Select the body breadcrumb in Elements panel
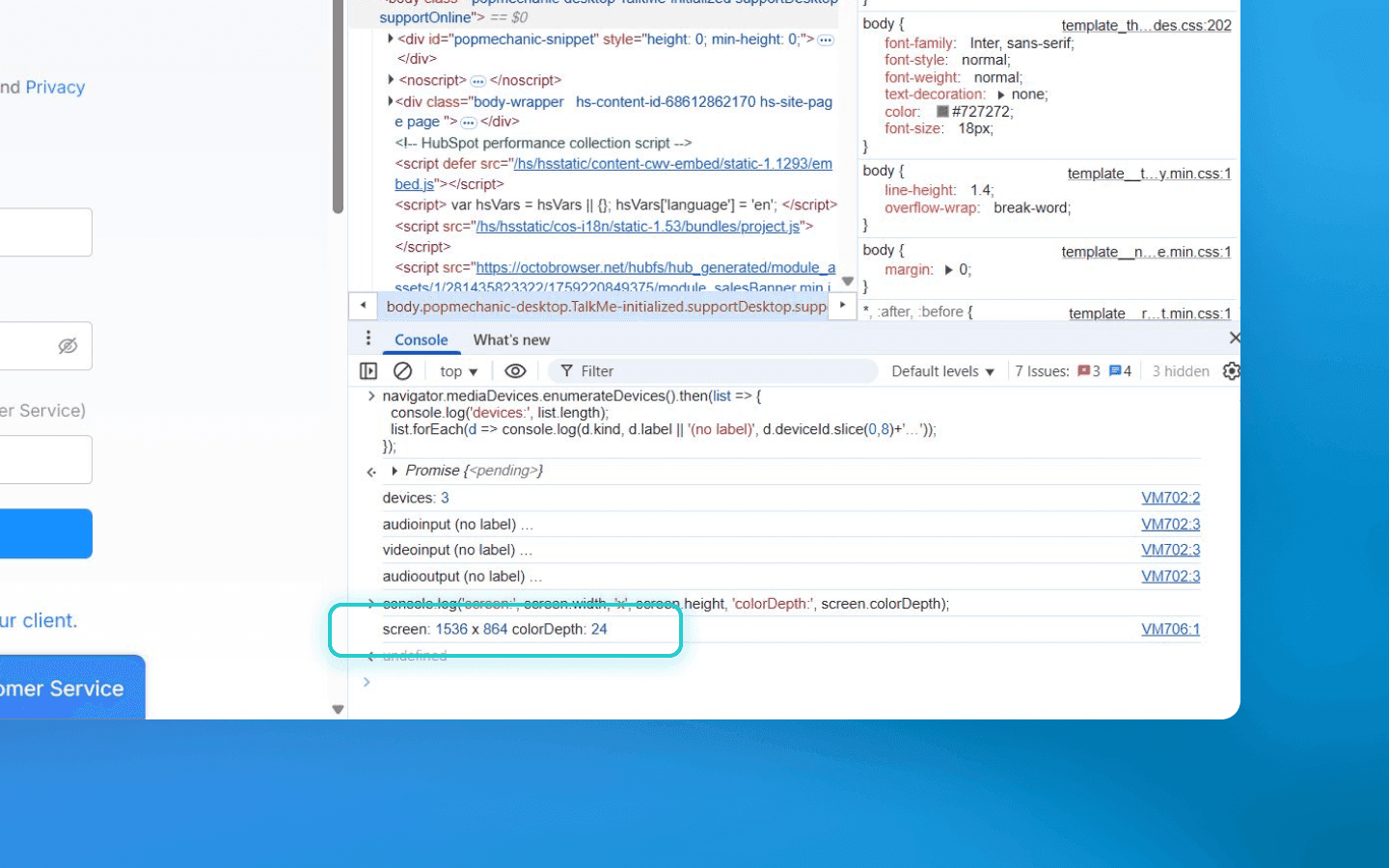1389x868 pixels. click(x=606, y=307)
